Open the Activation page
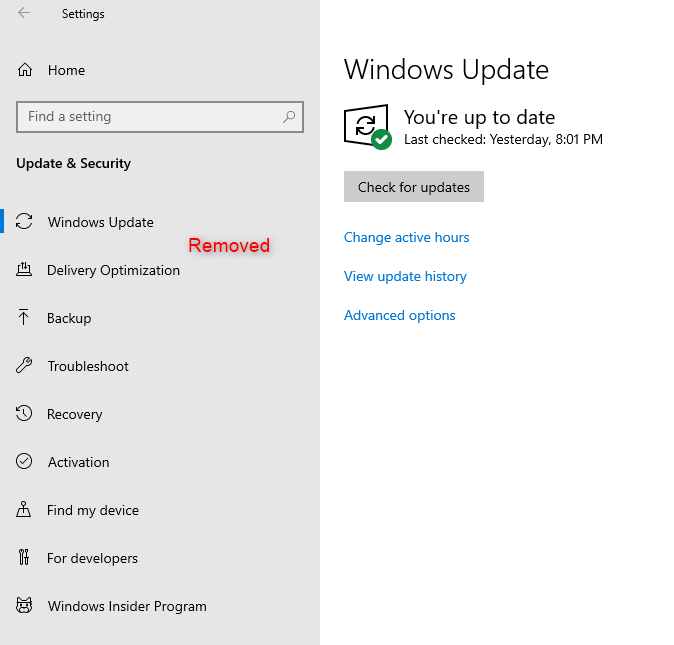This screenshot has height=645, width=674. 160,462
